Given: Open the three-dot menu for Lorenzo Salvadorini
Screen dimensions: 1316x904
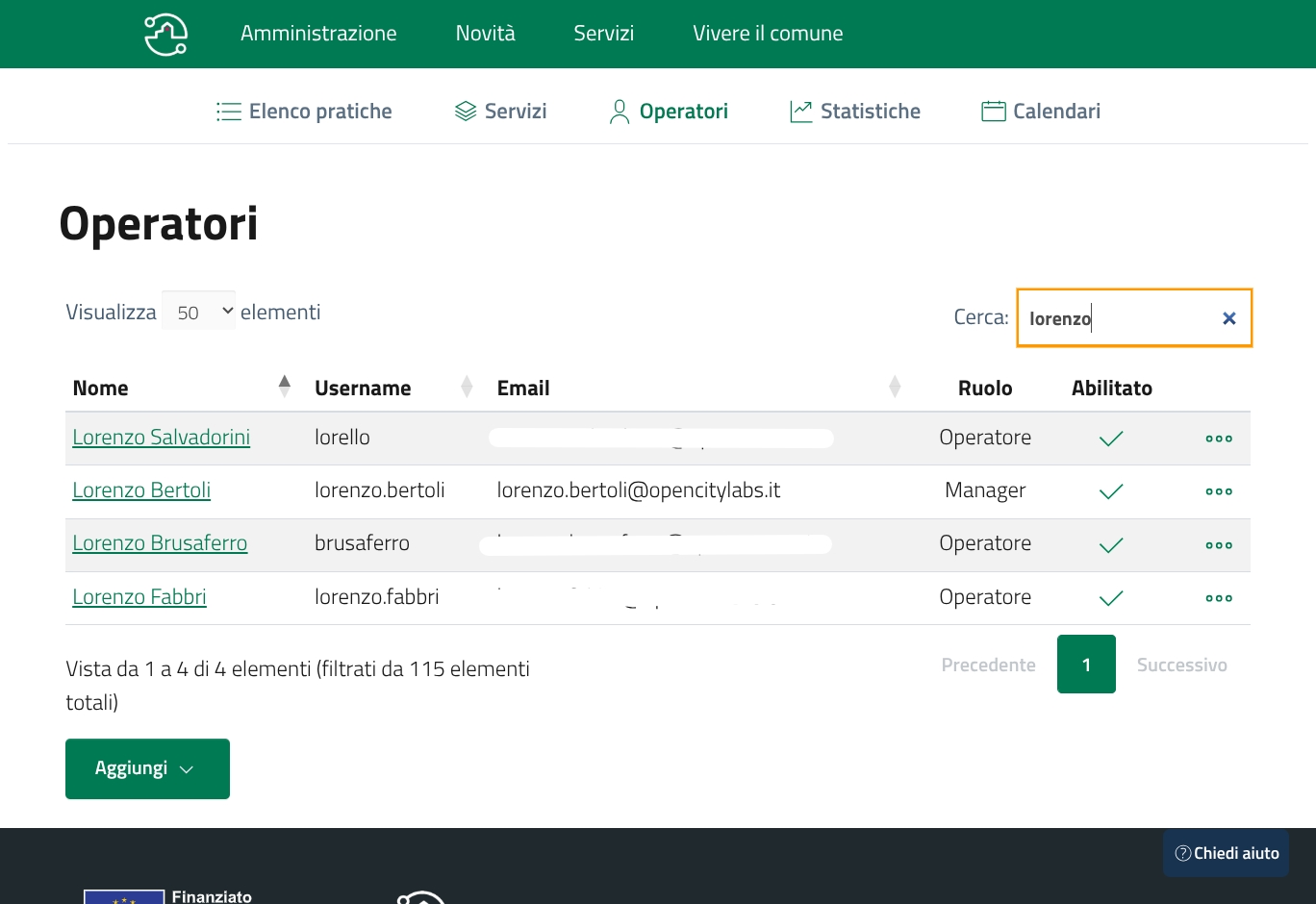Looking at the screenshot, I should click(1218, 439).
